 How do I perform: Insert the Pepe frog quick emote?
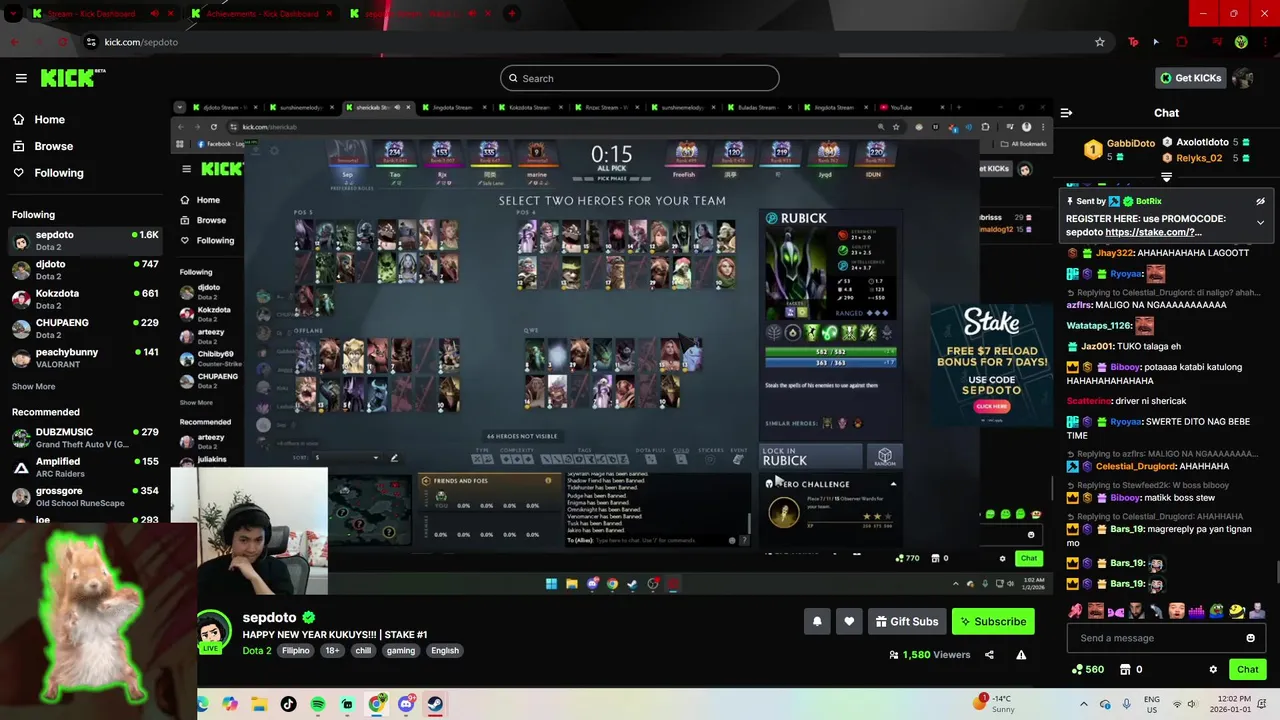click(1216, 610)
